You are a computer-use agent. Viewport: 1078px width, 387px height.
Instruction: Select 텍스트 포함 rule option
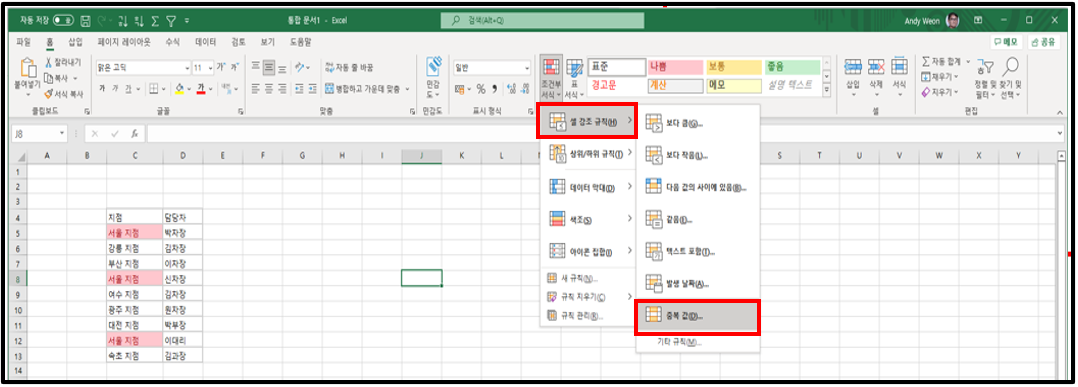(x=697, y=251)
